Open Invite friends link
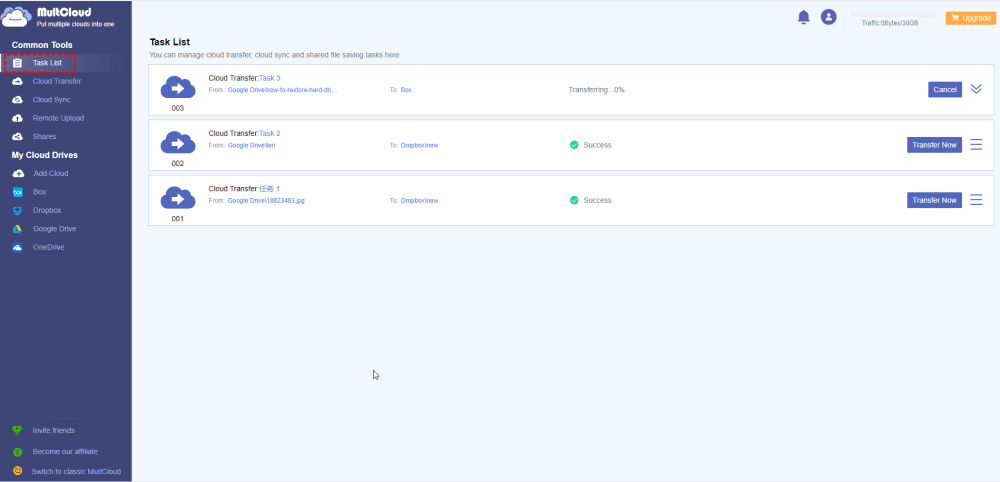The height and width of the screenshot is (482, 1000). point(54,430)
